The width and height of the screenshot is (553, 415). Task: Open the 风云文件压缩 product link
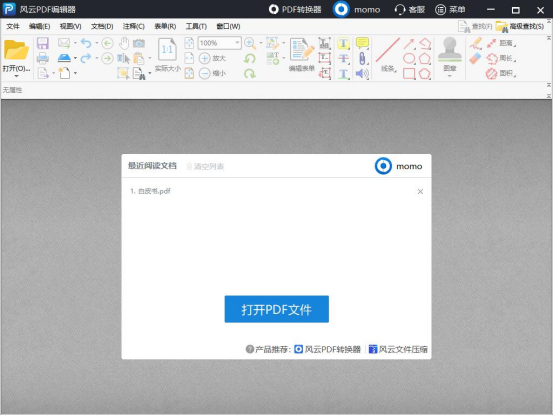pyautogui.click(x=398, y=349)
